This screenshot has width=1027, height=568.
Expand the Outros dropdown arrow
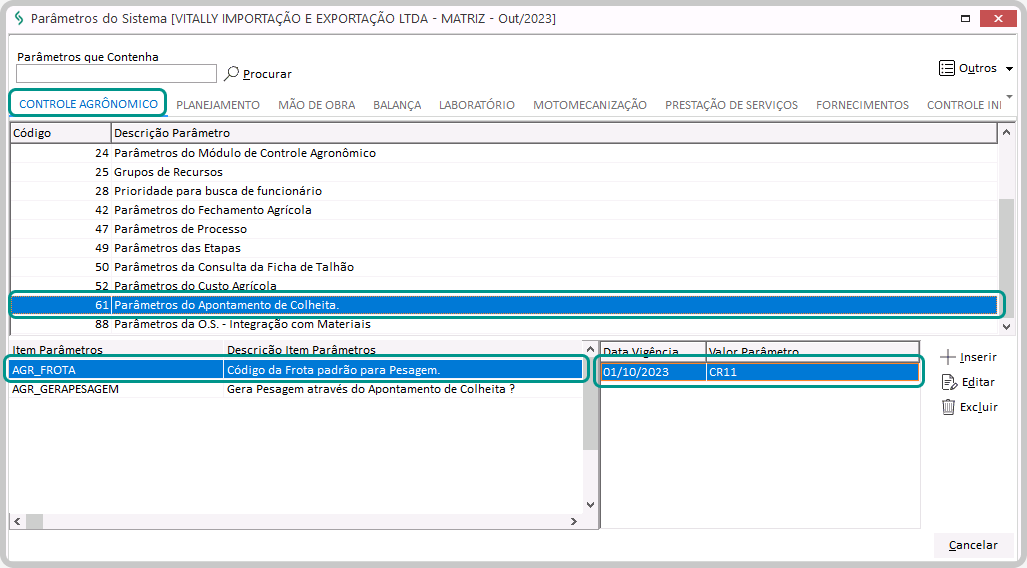point(1009,69)
